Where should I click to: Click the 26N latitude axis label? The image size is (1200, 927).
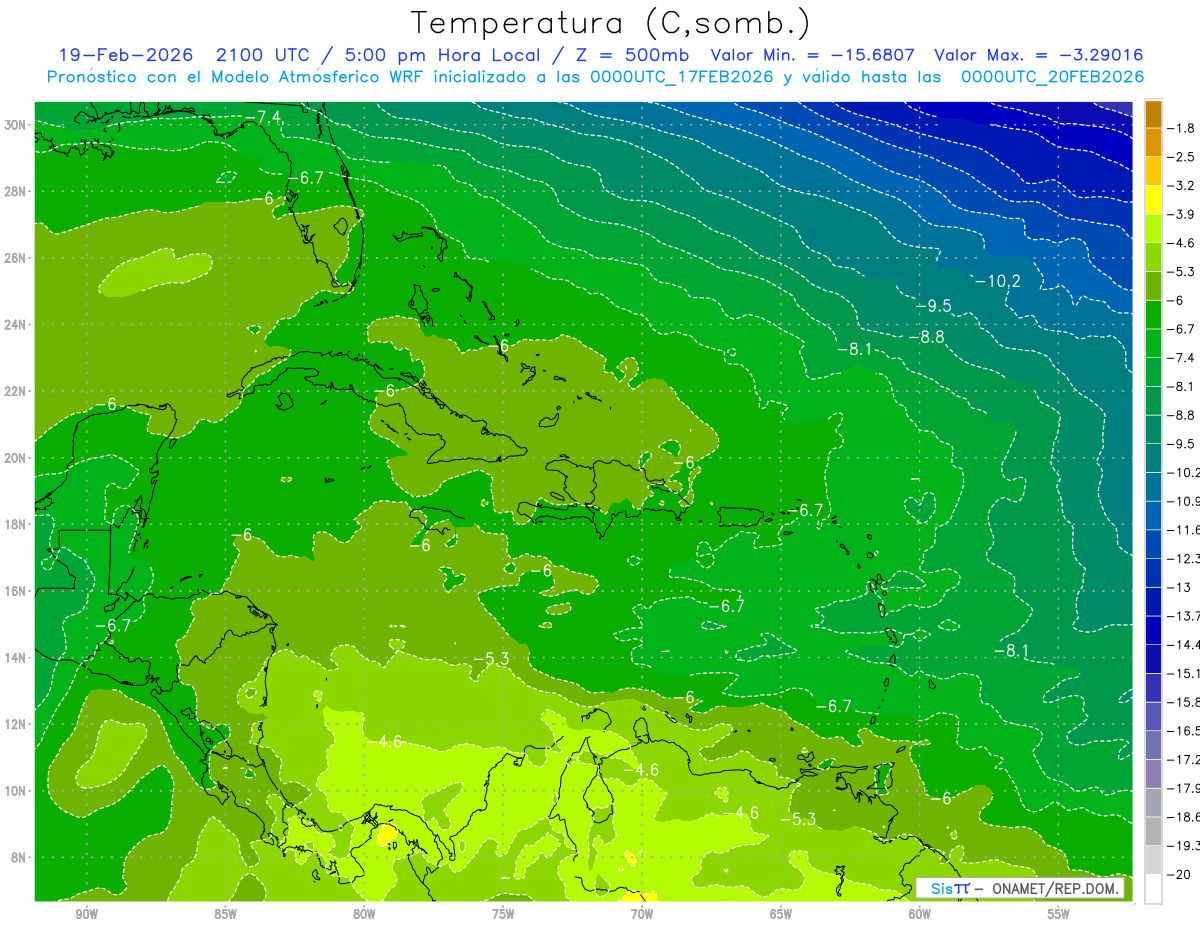click(17, 258)
